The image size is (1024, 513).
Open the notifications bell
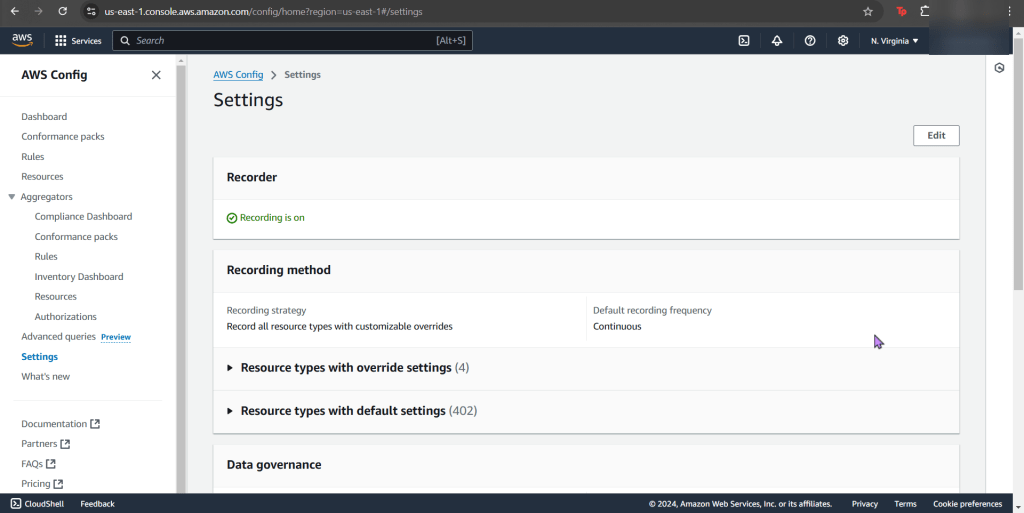[777, 41]
